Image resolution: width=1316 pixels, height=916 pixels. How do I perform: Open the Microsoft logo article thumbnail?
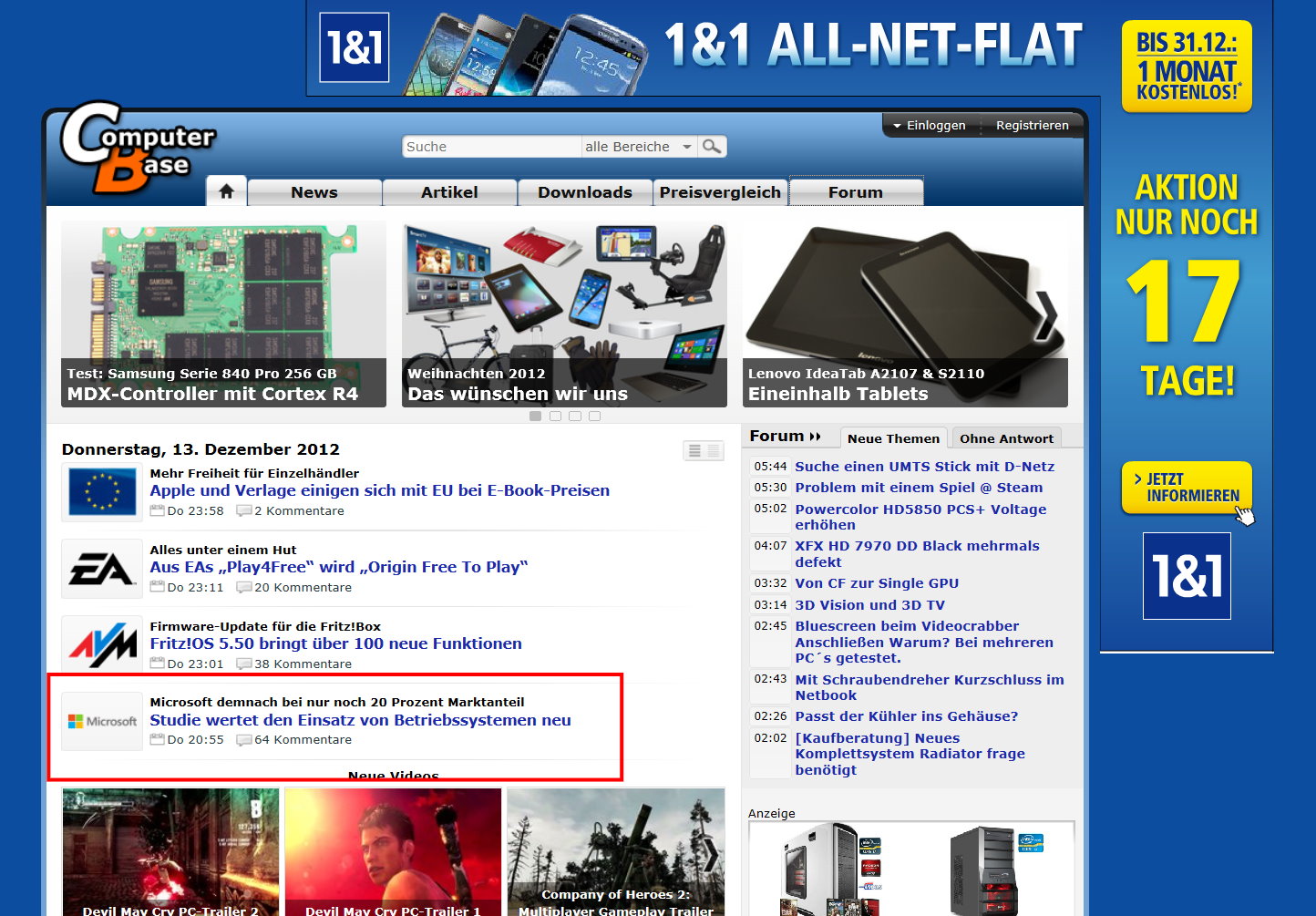[x=102, y=721]
